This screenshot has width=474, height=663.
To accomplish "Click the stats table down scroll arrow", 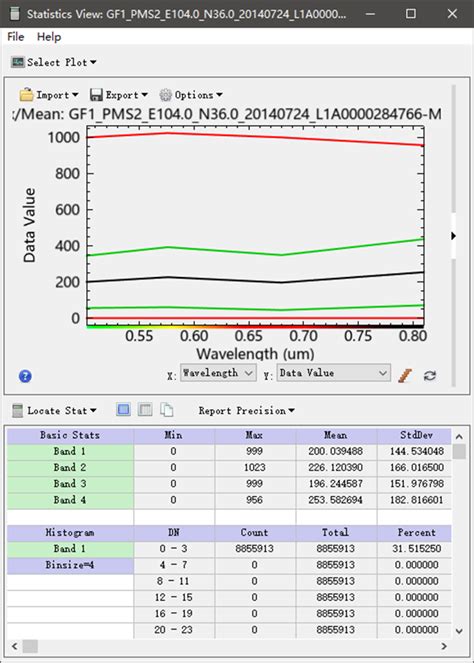I will click(x=459, y=631).
